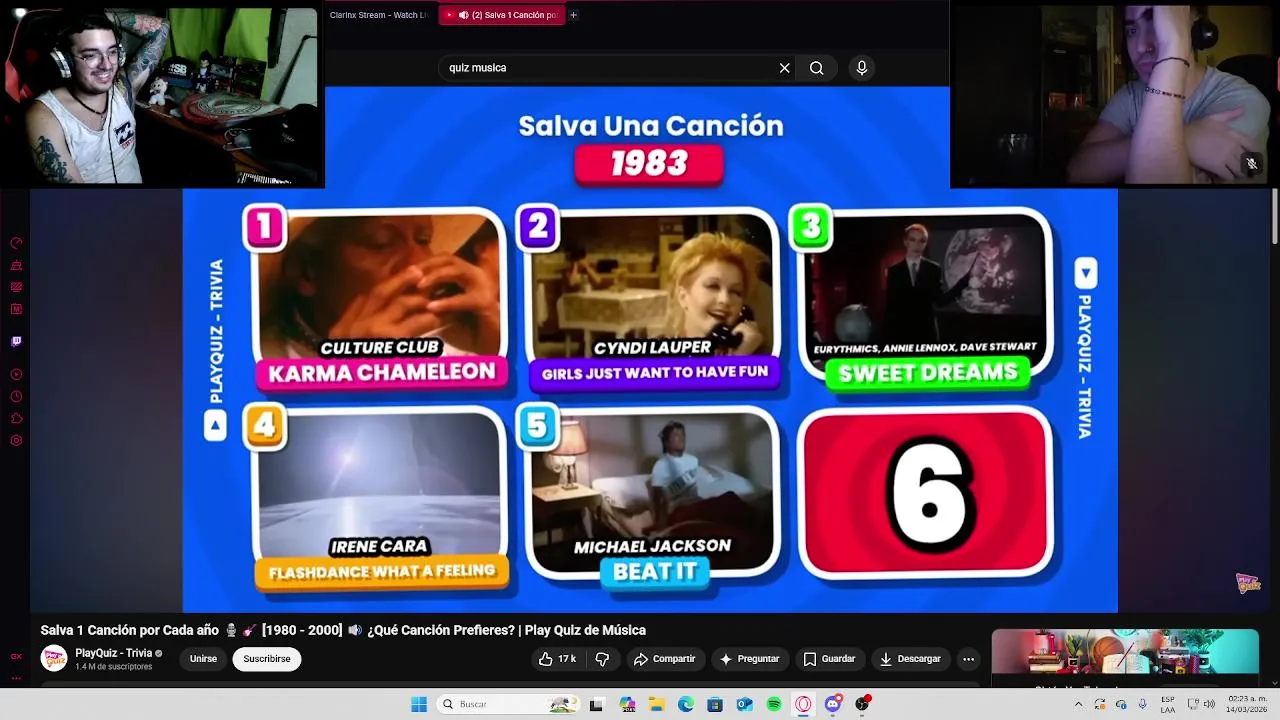Click 1.4 M de suscriptores text
This screenshot has width=1280, height=720.
(113, 667)
